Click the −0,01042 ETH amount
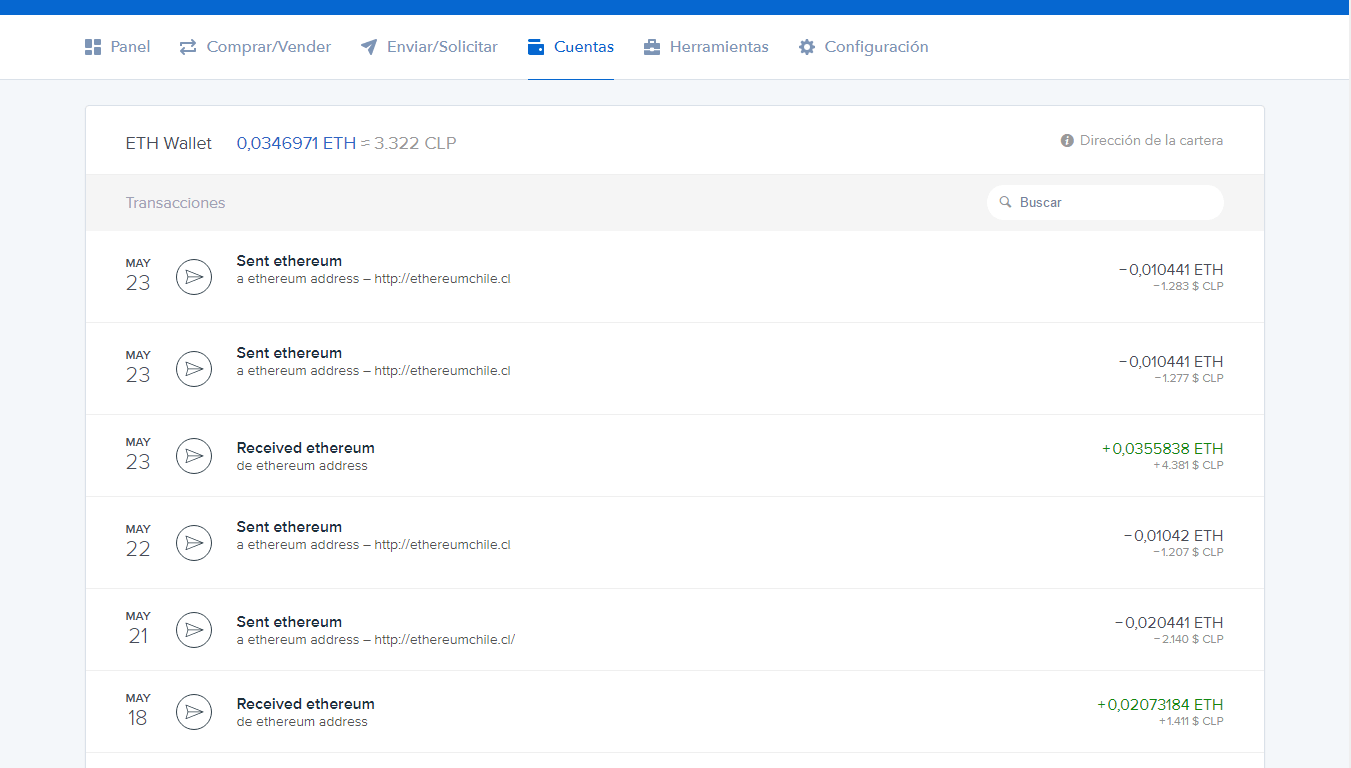 (1173, 535)
